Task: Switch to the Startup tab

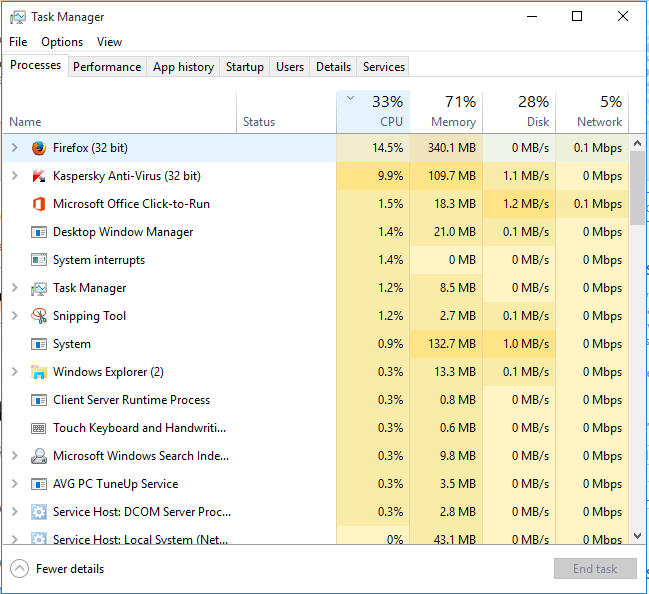Action: (245, 67)
